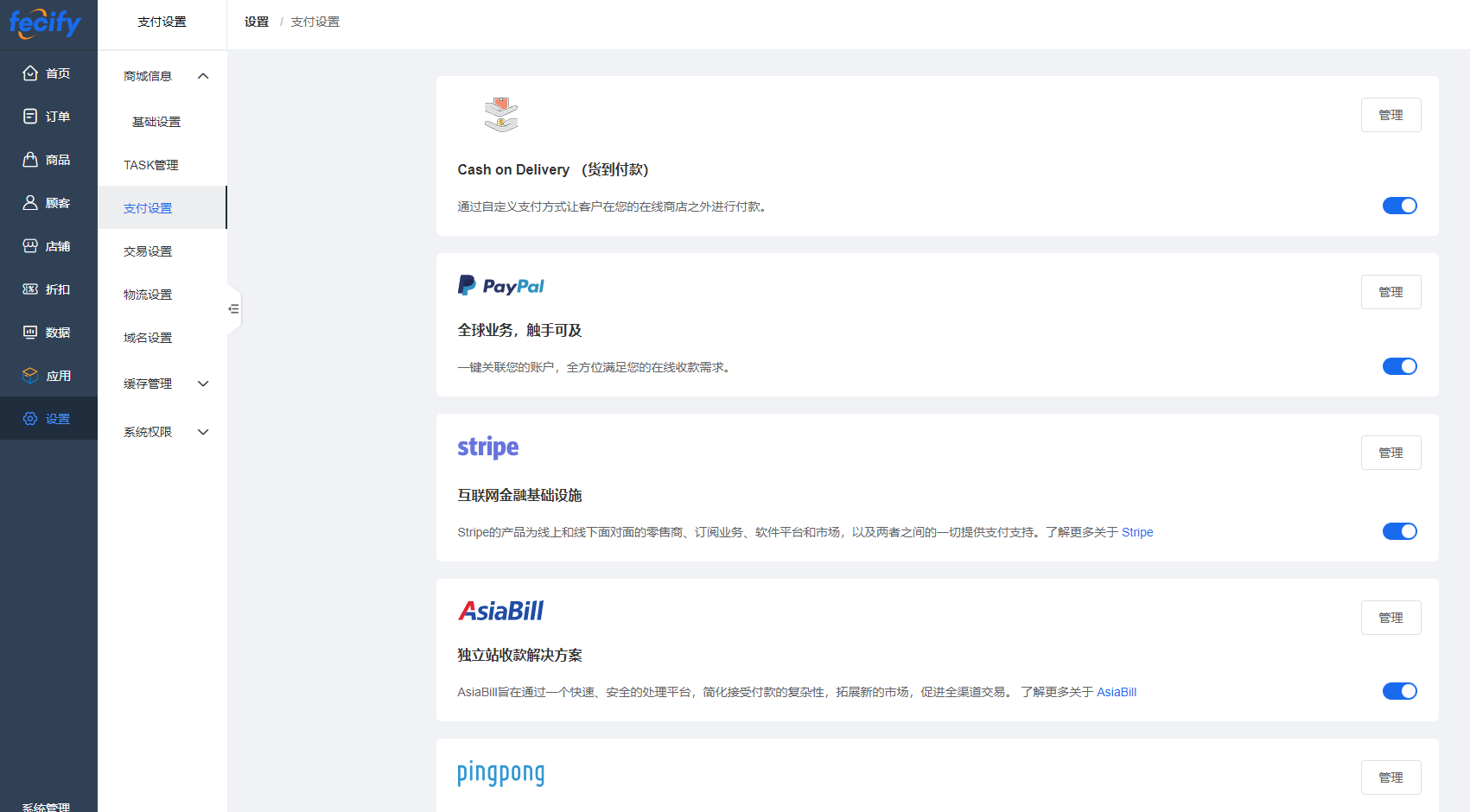Click 管理 button for PayPal
The width and height of the screenshot is (1470, 812).
pos(1391,292)
